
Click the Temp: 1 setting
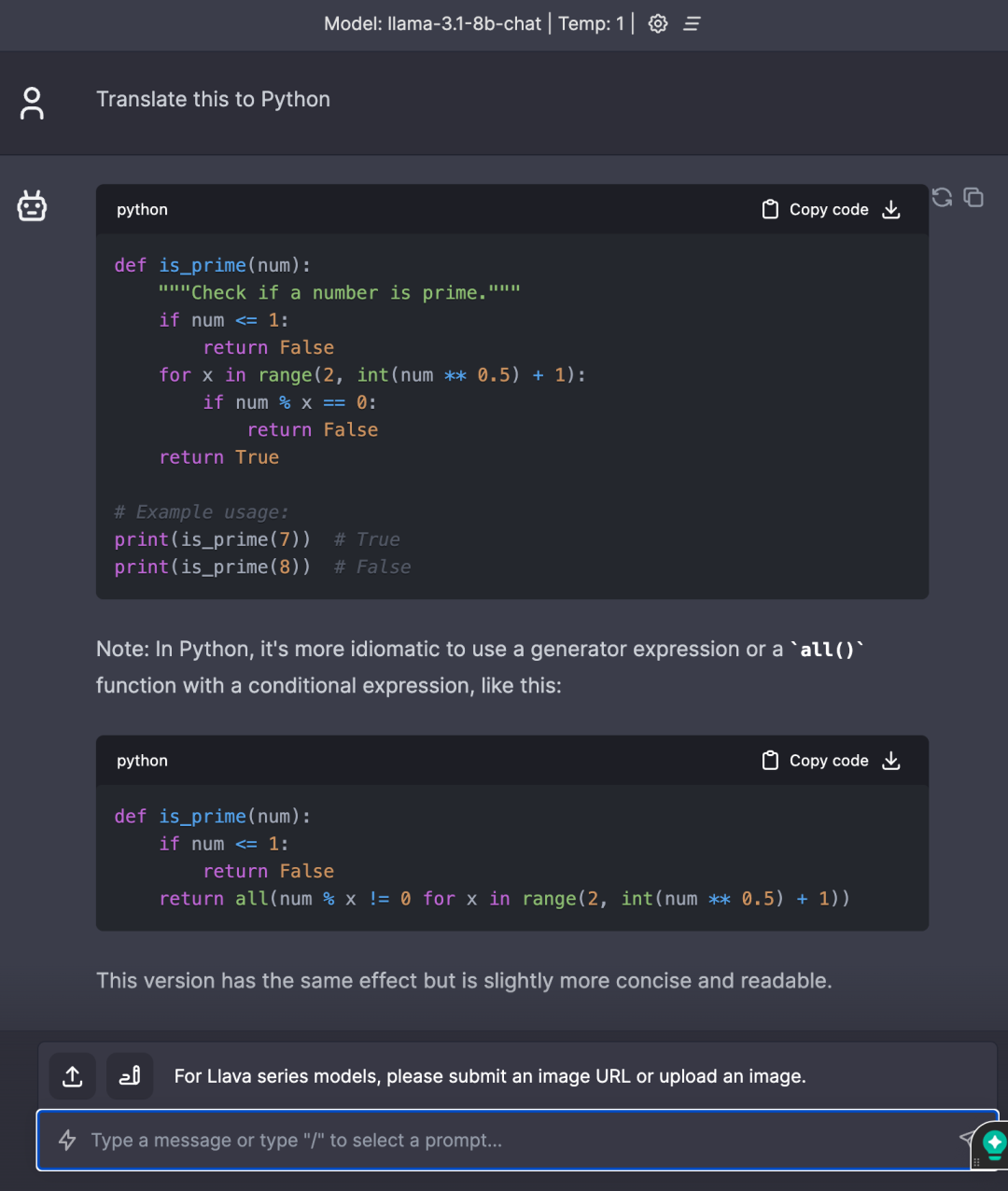[591, 23]
